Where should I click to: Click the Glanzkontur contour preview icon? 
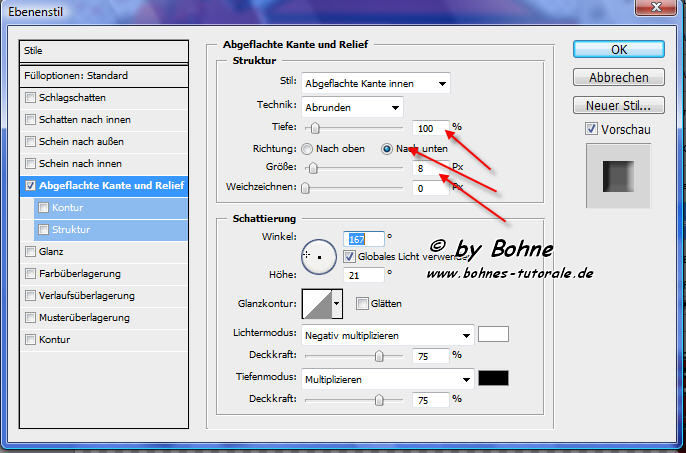click(x=316, y=302)
